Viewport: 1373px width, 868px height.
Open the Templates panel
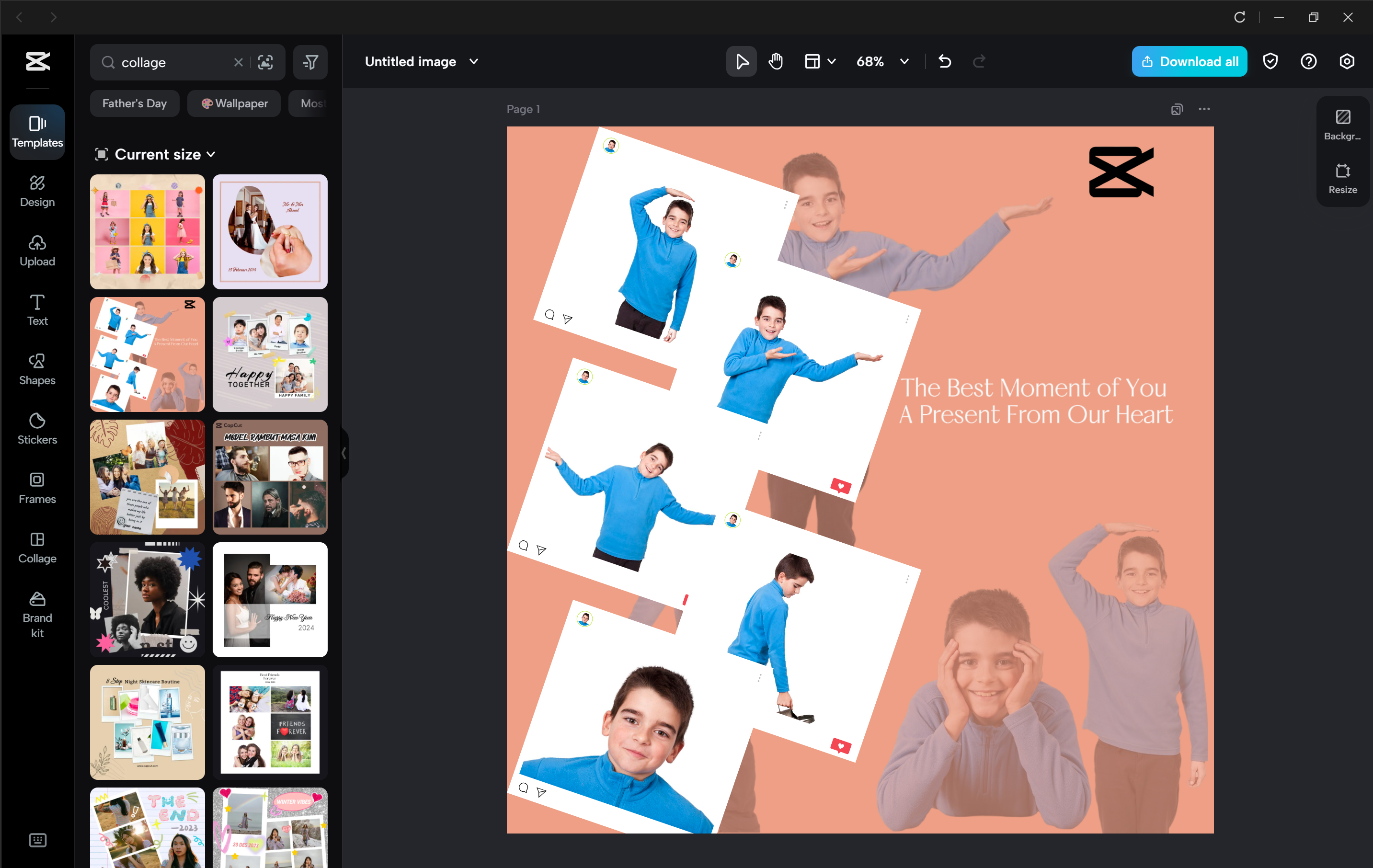coord(37,132)
